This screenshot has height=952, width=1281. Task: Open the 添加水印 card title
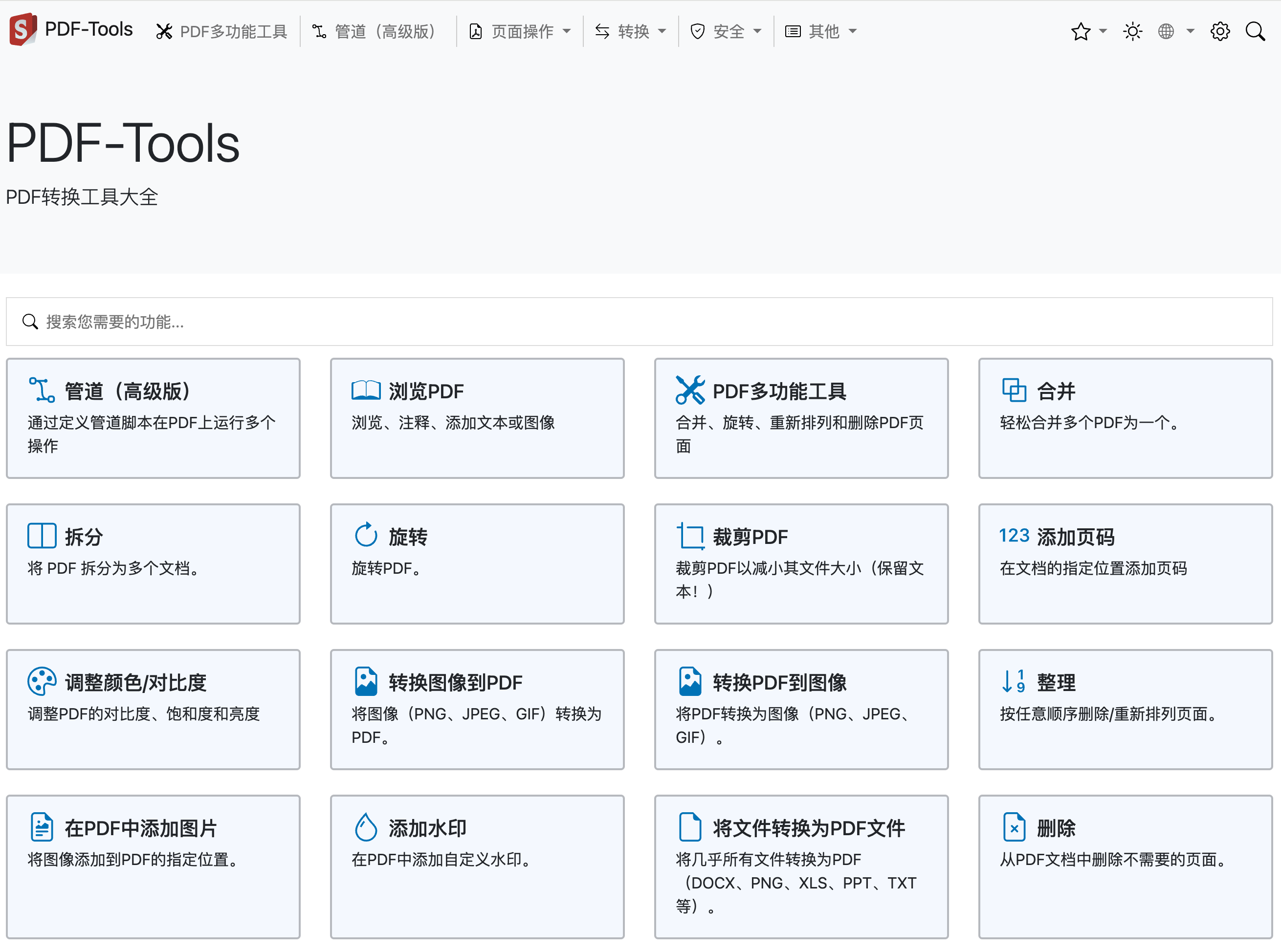coord(427,828)
